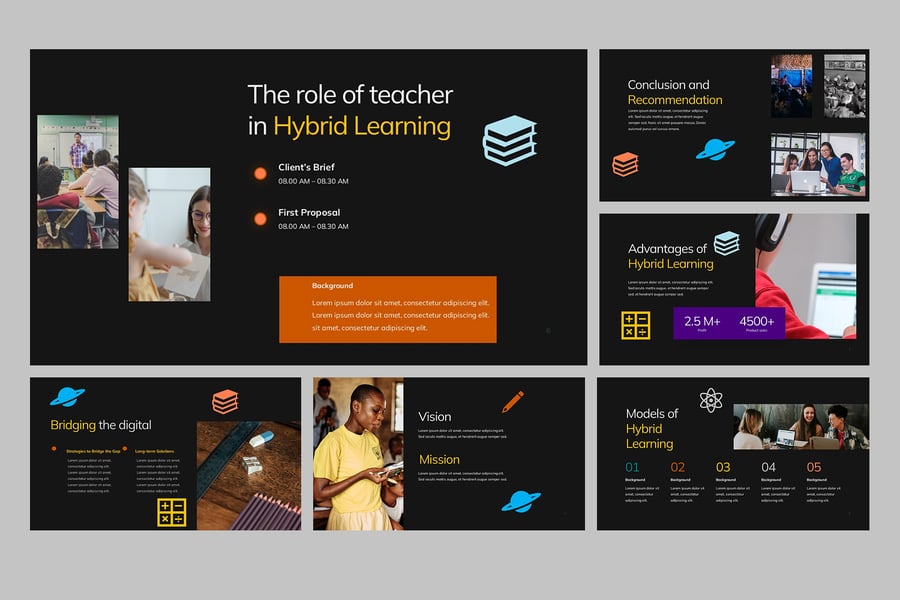Click the blue stacked books icon beside the main title
Viewport: 900px width, 600px height.
click(x=509, y=139)
